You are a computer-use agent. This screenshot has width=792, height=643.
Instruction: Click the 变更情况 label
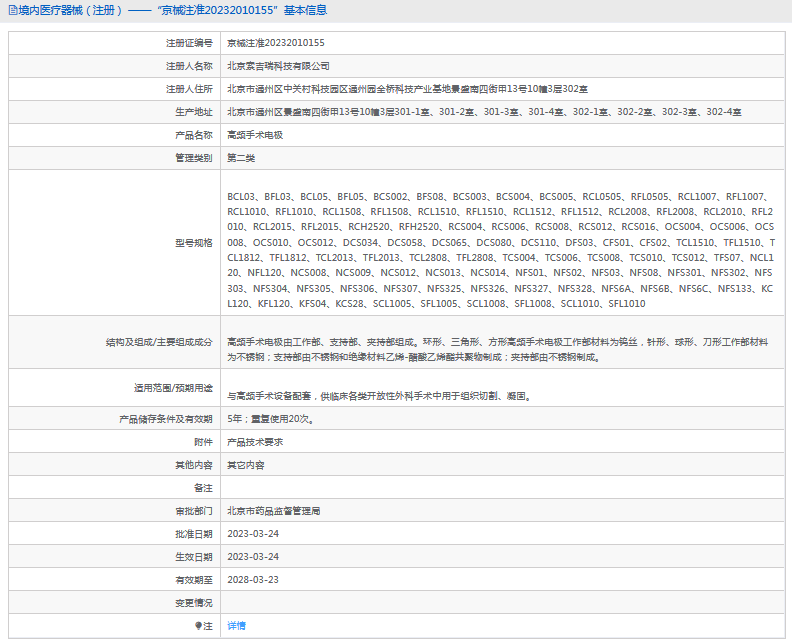pyautogui.click(x=194, y=603)
